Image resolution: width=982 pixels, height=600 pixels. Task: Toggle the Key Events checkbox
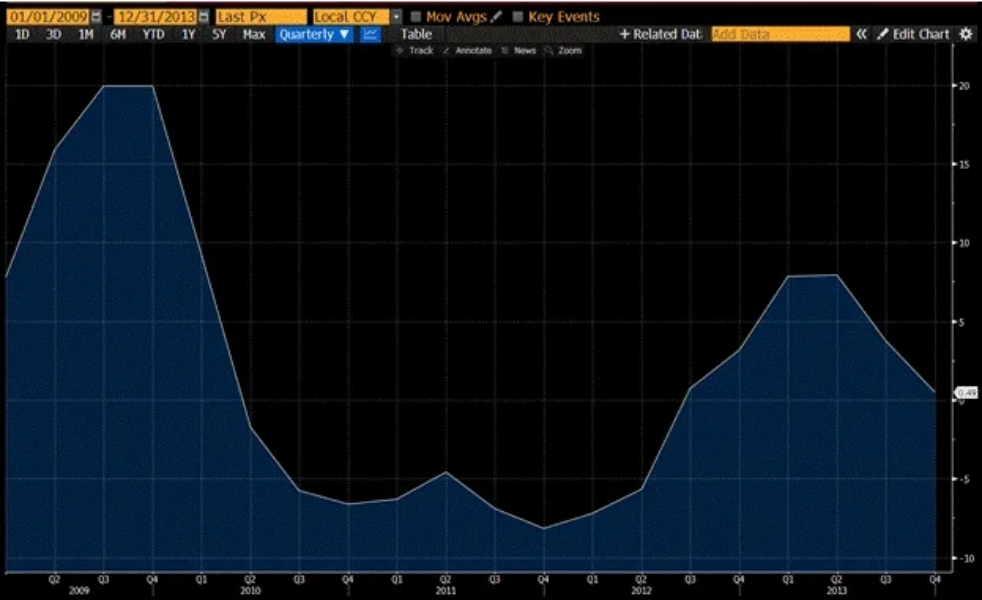pyautogui.click(x=518, y=17)
